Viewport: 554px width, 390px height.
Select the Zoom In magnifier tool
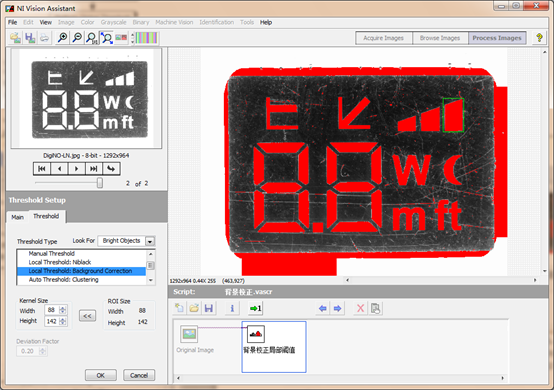(x=63, y=38)
